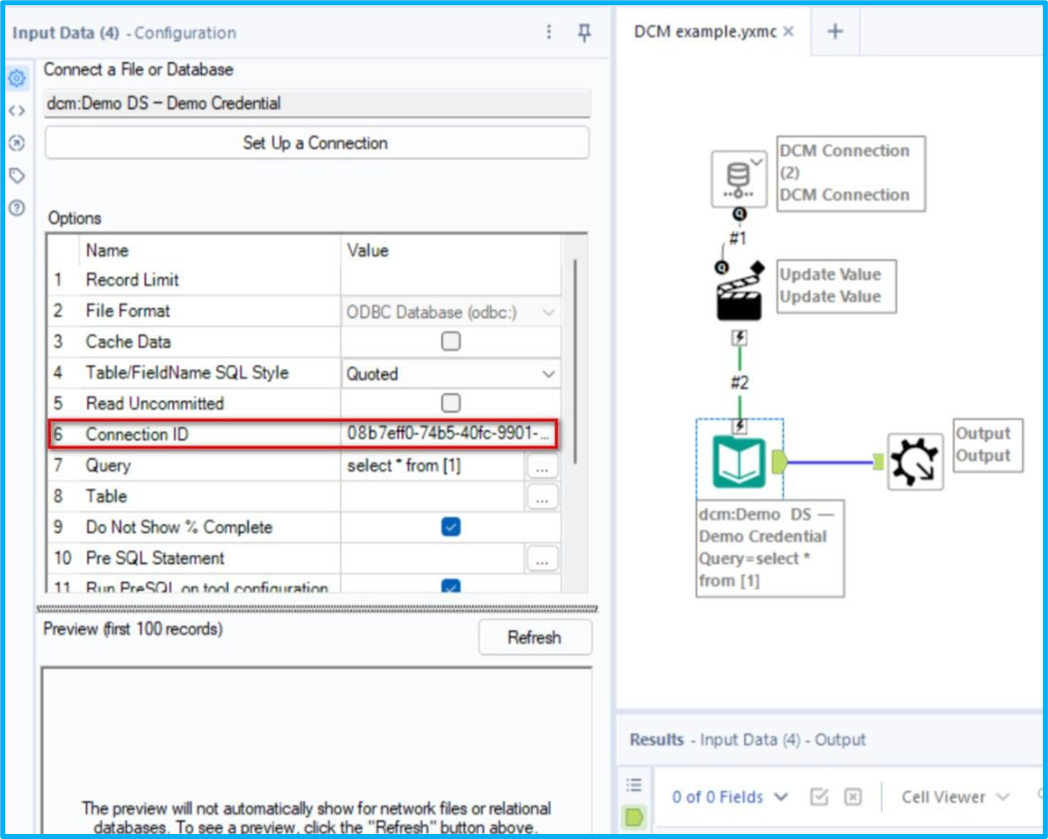Click the tag annotation icon in the sidebar
The height and width of the screenshot is (839, 1048).
16,173
